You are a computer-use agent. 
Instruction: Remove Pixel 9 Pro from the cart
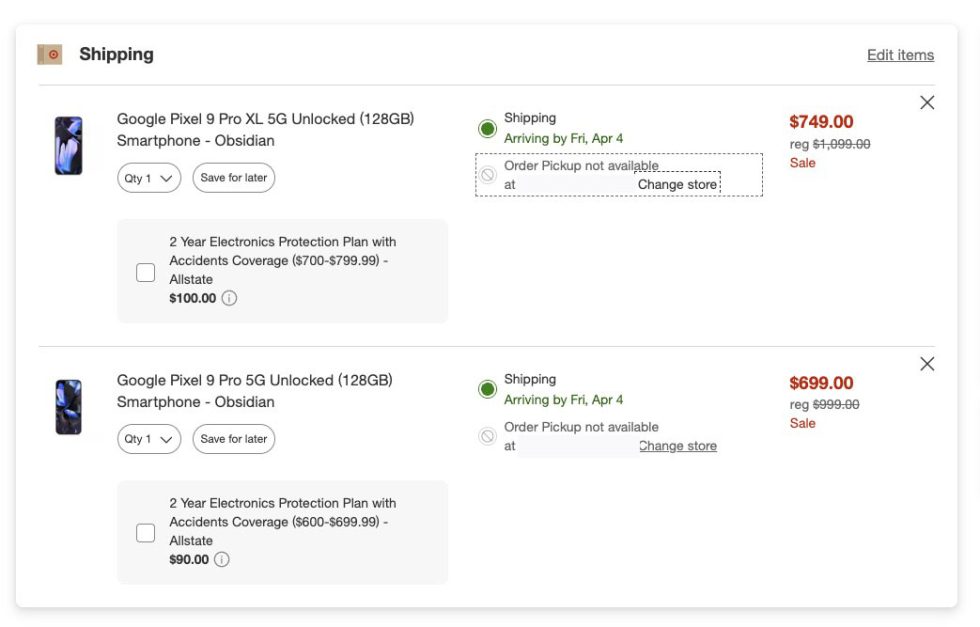(x=926, y=363)
